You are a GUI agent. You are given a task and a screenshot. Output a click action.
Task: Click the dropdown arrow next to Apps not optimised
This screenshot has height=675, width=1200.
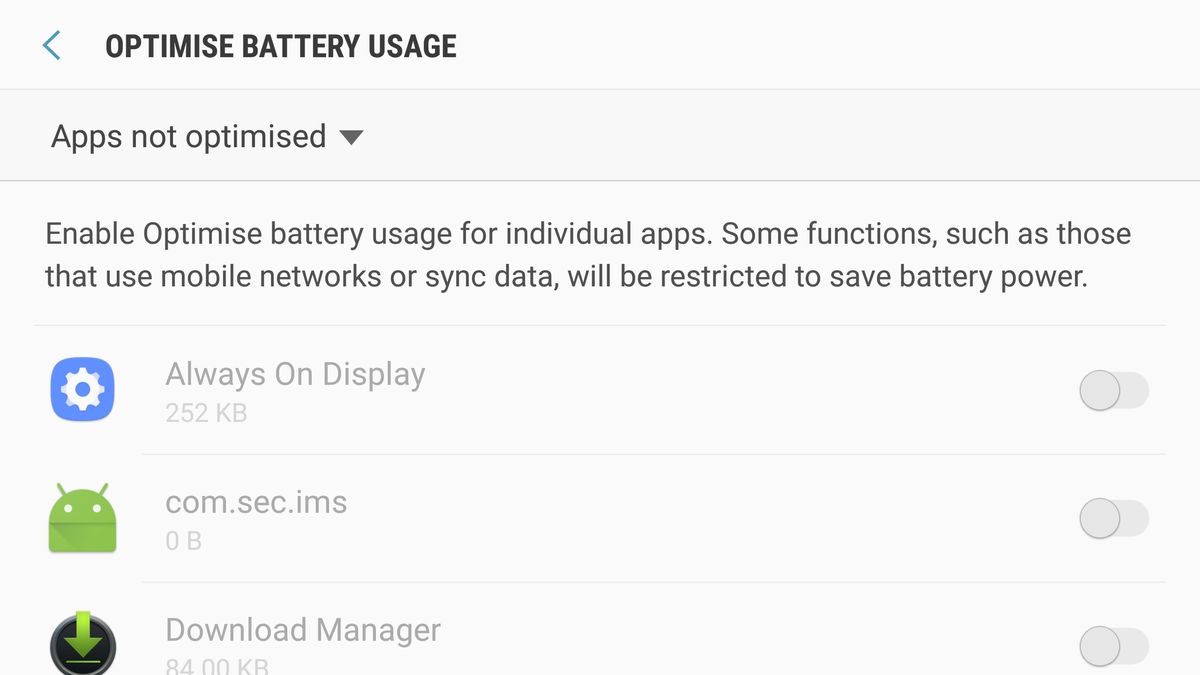350,138
